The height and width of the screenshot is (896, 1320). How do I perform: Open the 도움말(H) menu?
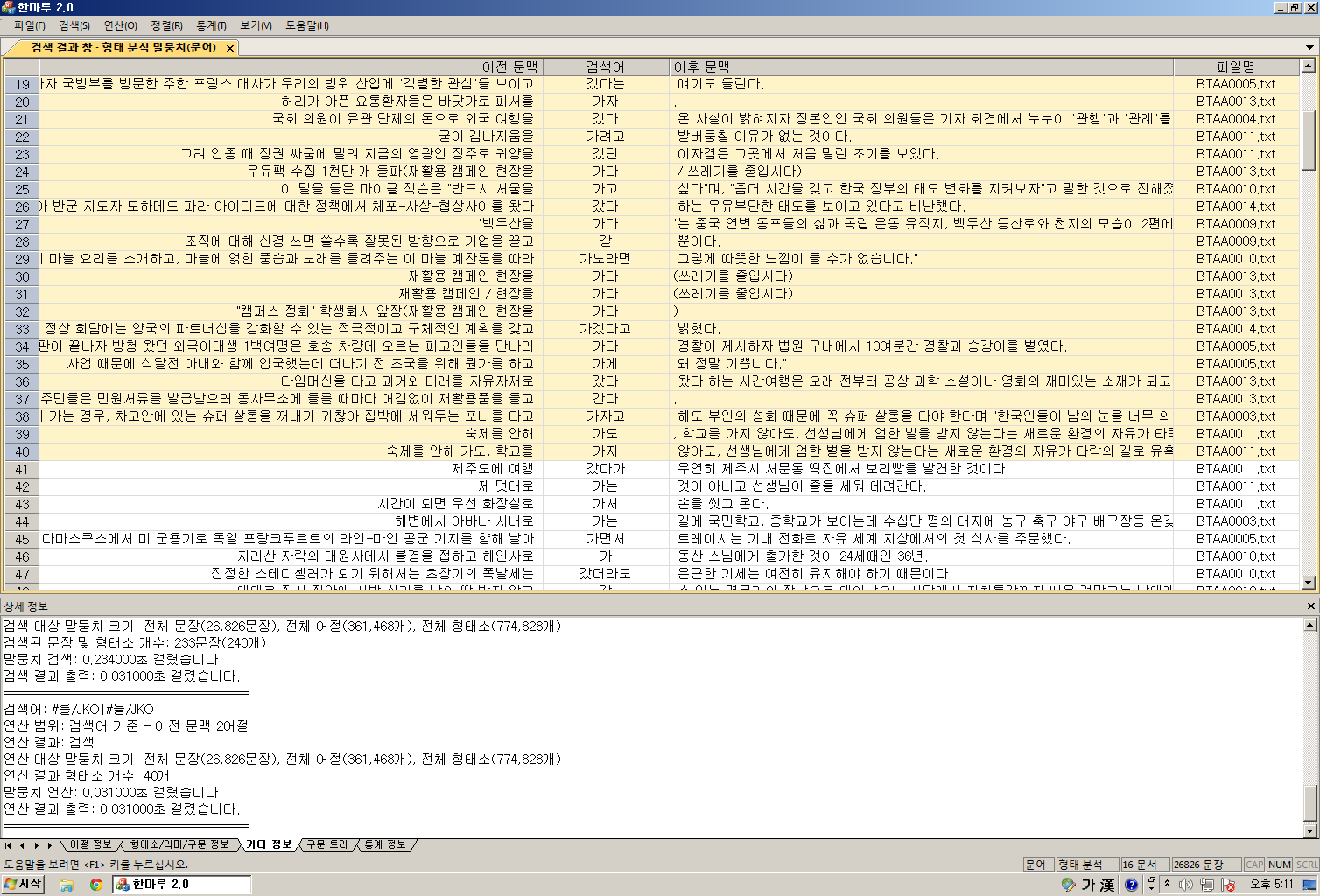(x=307, y=25)
